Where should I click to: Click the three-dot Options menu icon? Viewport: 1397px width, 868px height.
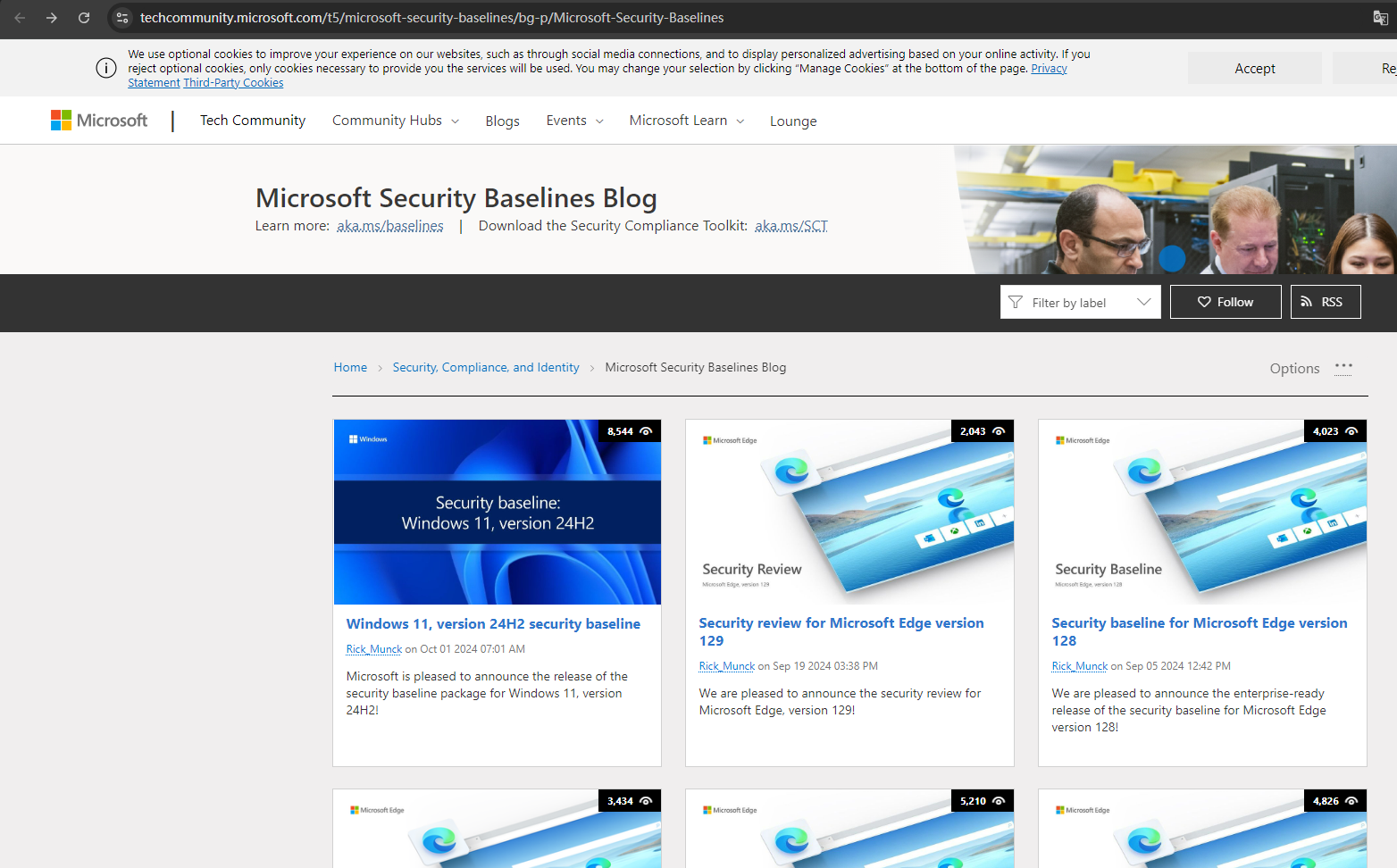1343,367
